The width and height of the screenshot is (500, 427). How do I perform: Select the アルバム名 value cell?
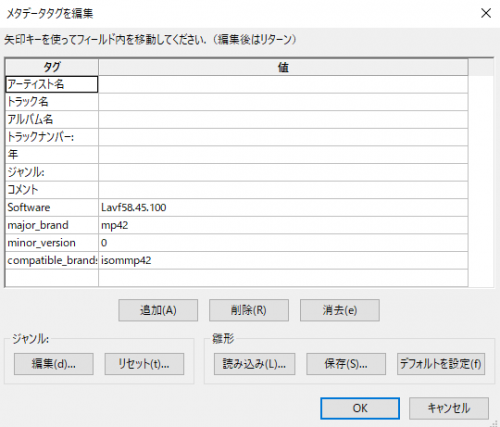point(283,120)
